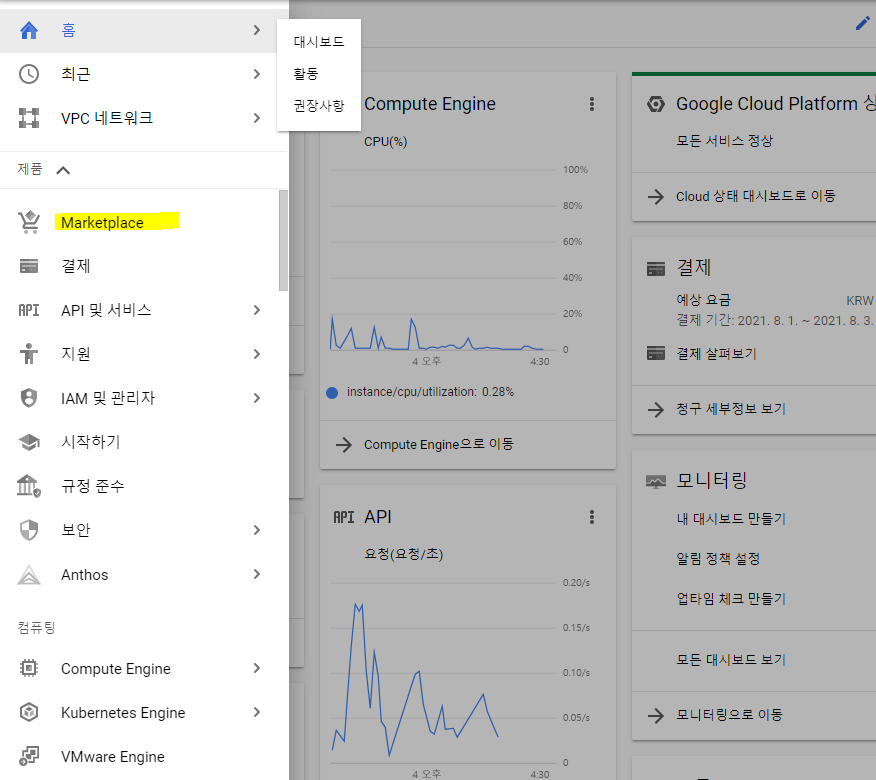Click the API icon beside API 및 서비스

29,310
